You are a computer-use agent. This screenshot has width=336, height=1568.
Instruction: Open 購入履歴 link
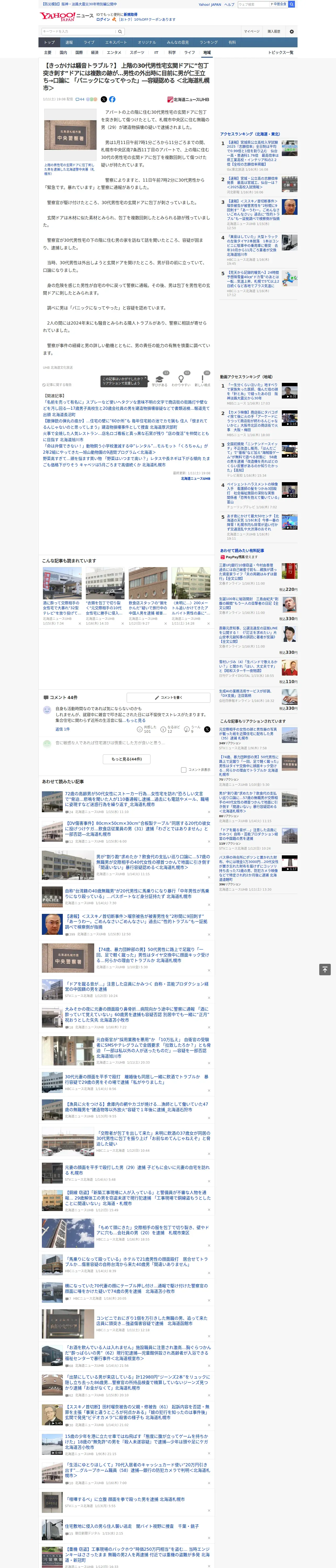coord(274,32)
